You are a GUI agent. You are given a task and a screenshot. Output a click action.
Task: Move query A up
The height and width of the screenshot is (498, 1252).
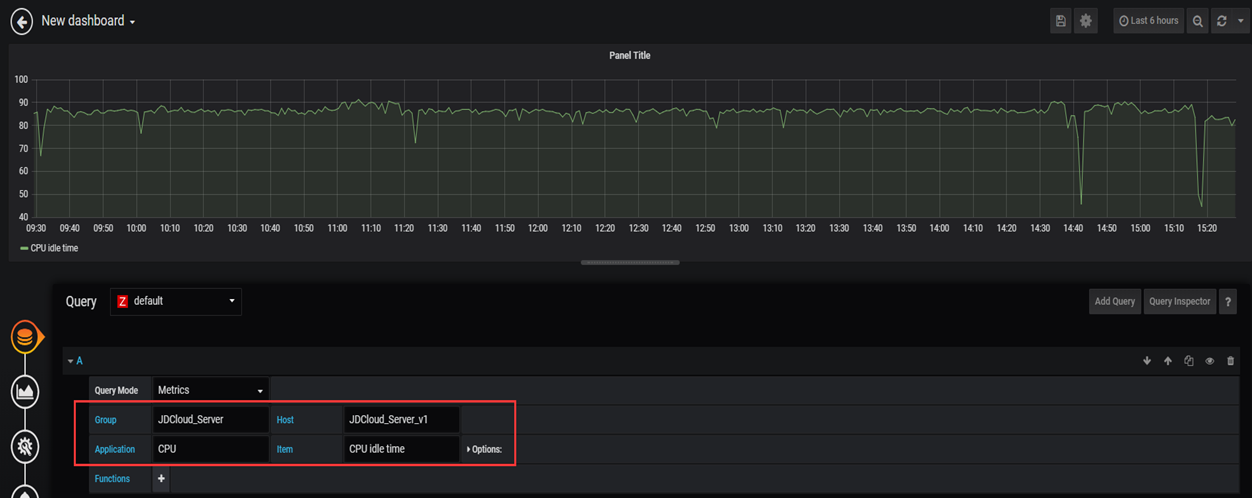(x=1167, y=361)
